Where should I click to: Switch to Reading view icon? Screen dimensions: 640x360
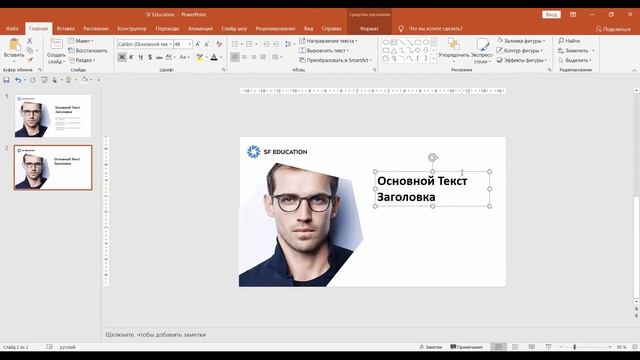[531, 347]
